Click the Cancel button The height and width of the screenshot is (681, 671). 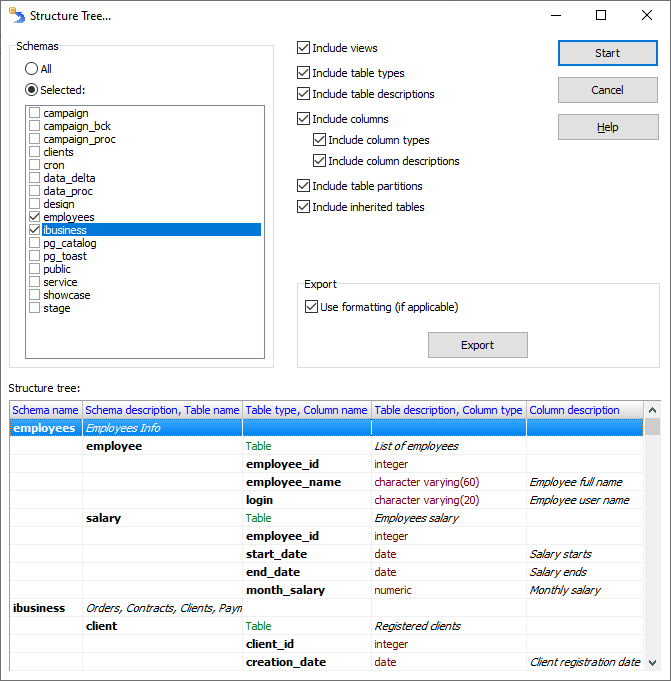click(x=607, y=90)
